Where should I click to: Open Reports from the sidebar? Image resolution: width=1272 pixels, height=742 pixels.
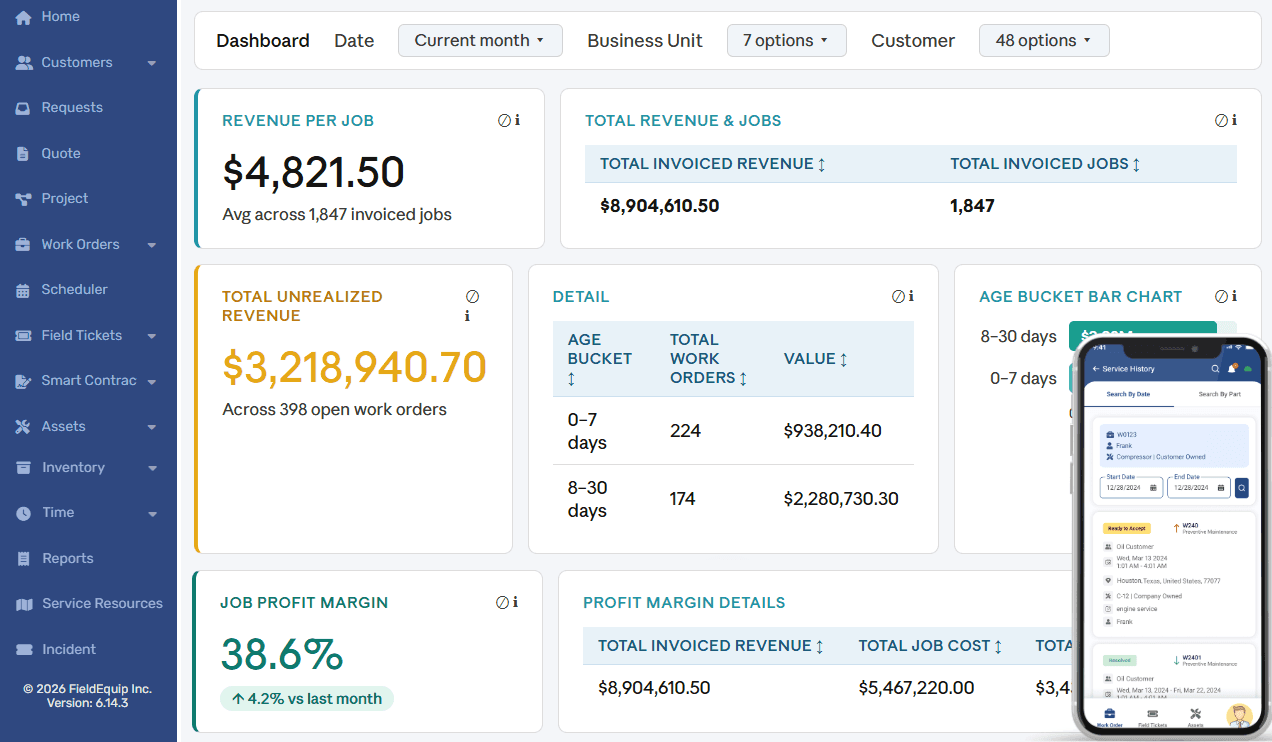[x=68, y=559]
